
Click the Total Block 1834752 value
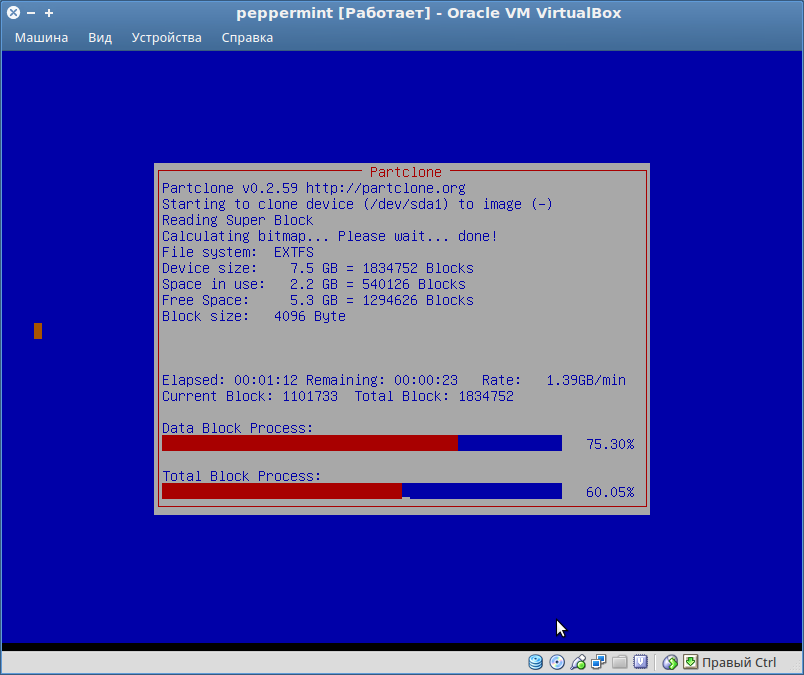point(486,396)
